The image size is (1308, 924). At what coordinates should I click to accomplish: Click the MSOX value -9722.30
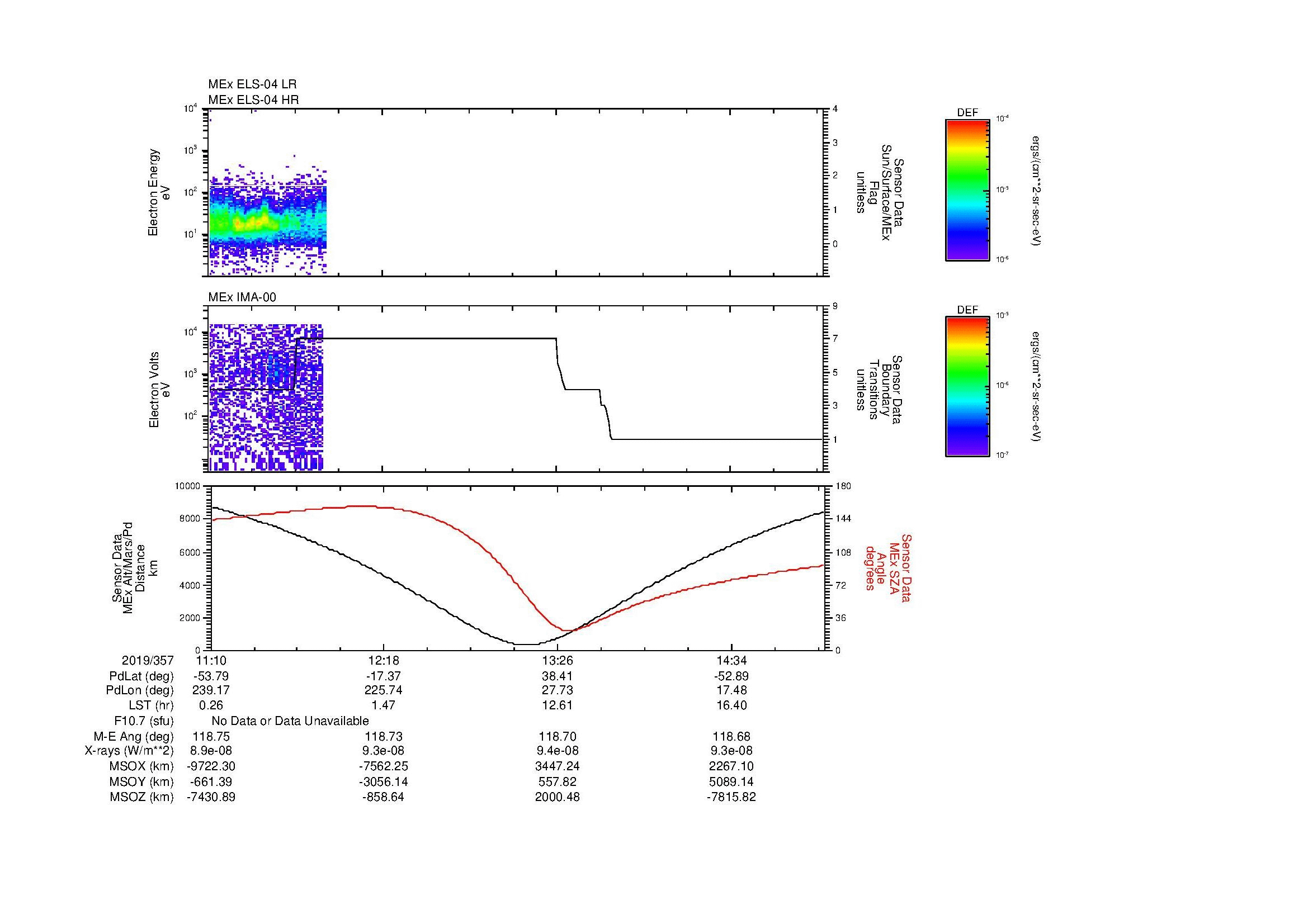pos(210,766)
